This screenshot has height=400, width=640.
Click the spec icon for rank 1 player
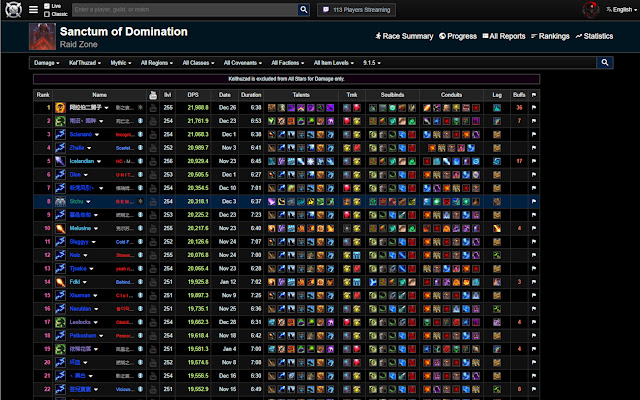point(60,108)
